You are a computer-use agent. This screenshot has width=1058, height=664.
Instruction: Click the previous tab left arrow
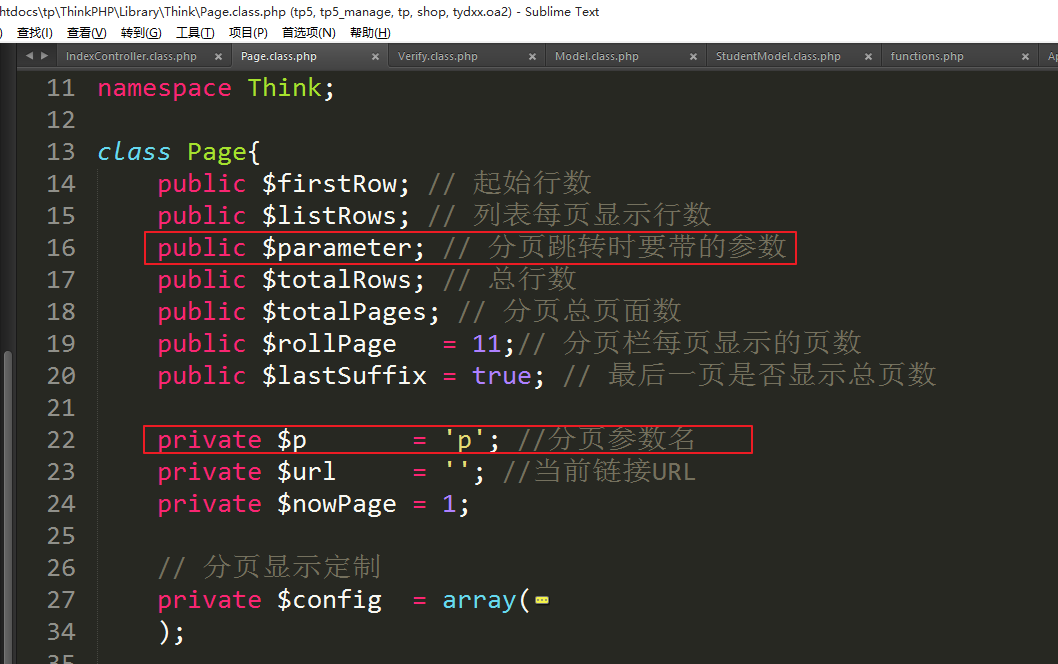coord(29,56)
